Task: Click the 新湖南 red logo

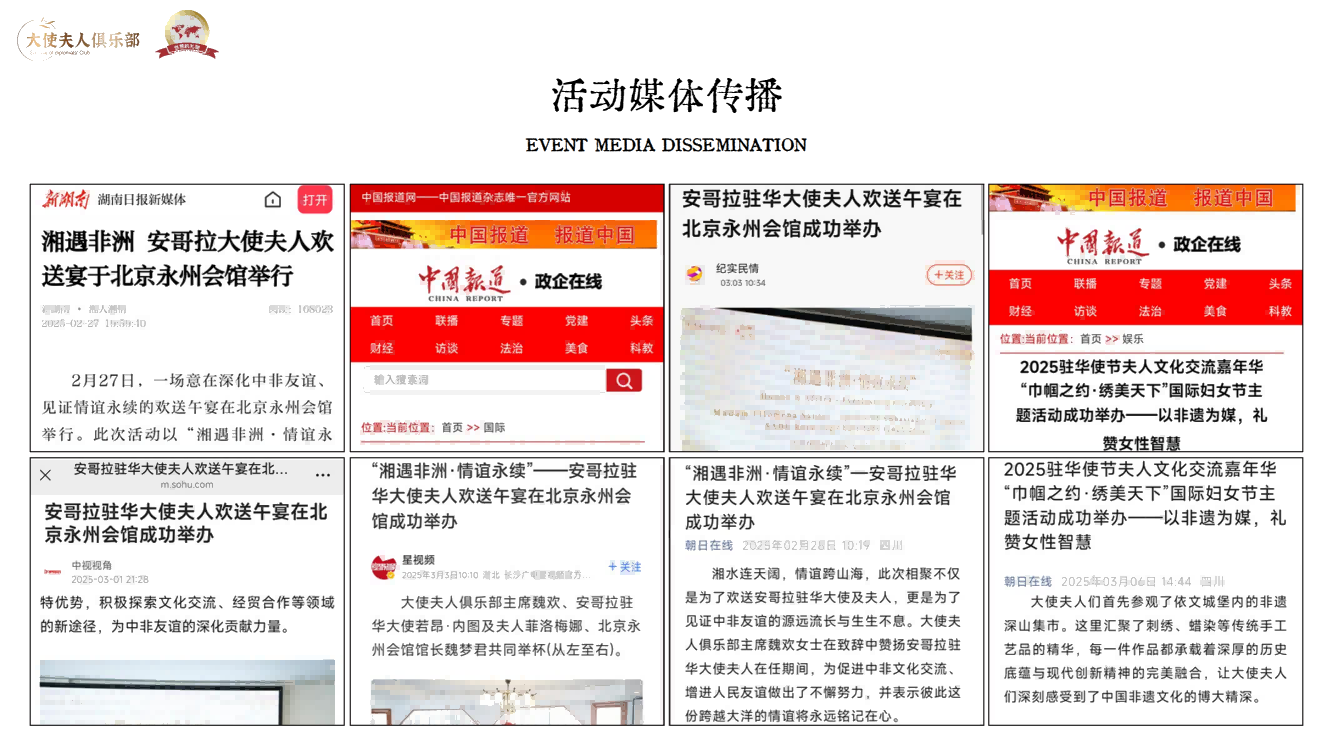Action: pyautogui.click(x=66, y=200)
